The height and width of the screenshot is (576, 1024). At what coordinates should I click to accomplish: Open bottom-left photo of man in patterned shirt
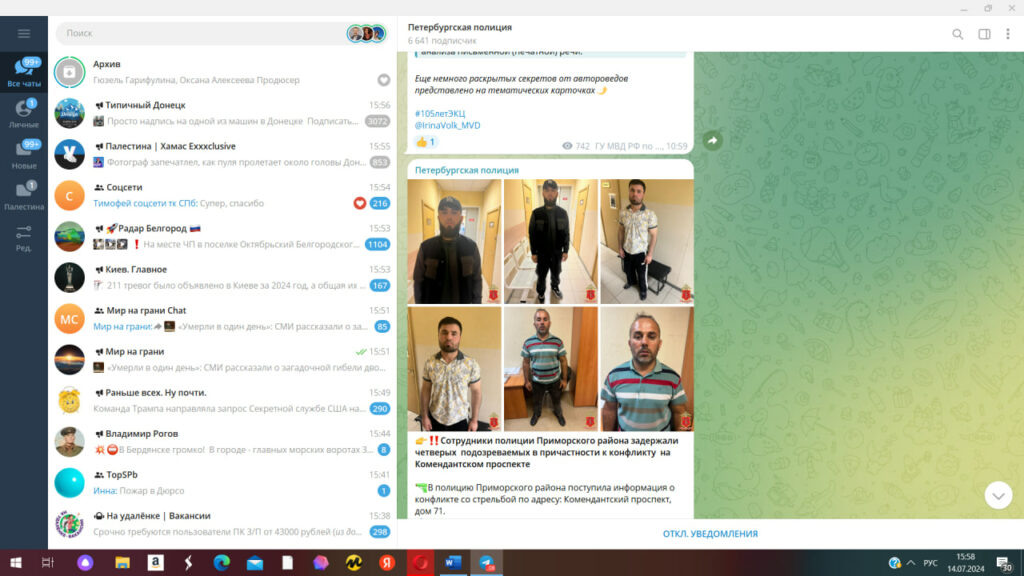[455, 369]
